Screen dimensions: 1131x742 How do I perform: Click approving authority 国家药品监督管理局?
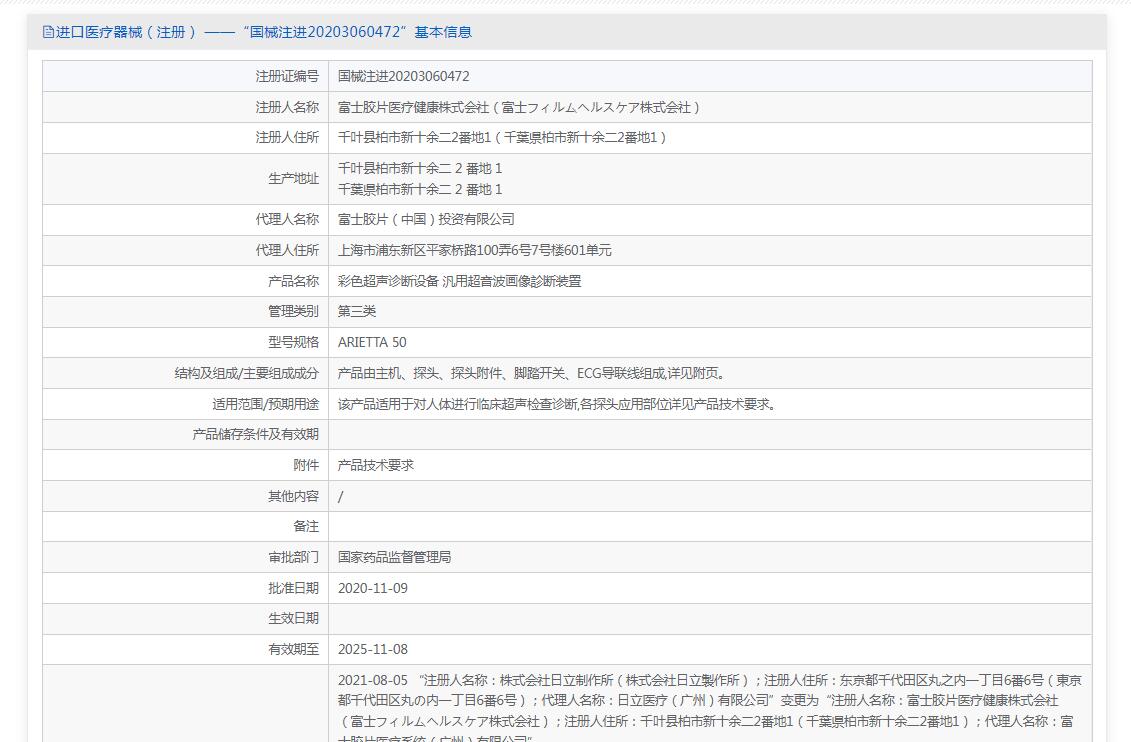pyautogui.click(x=395, y=557)
